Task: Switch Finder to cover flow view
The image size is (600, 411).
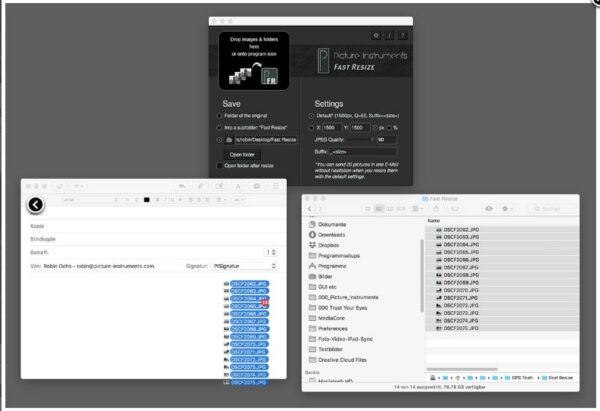Action: pos(401,209)
